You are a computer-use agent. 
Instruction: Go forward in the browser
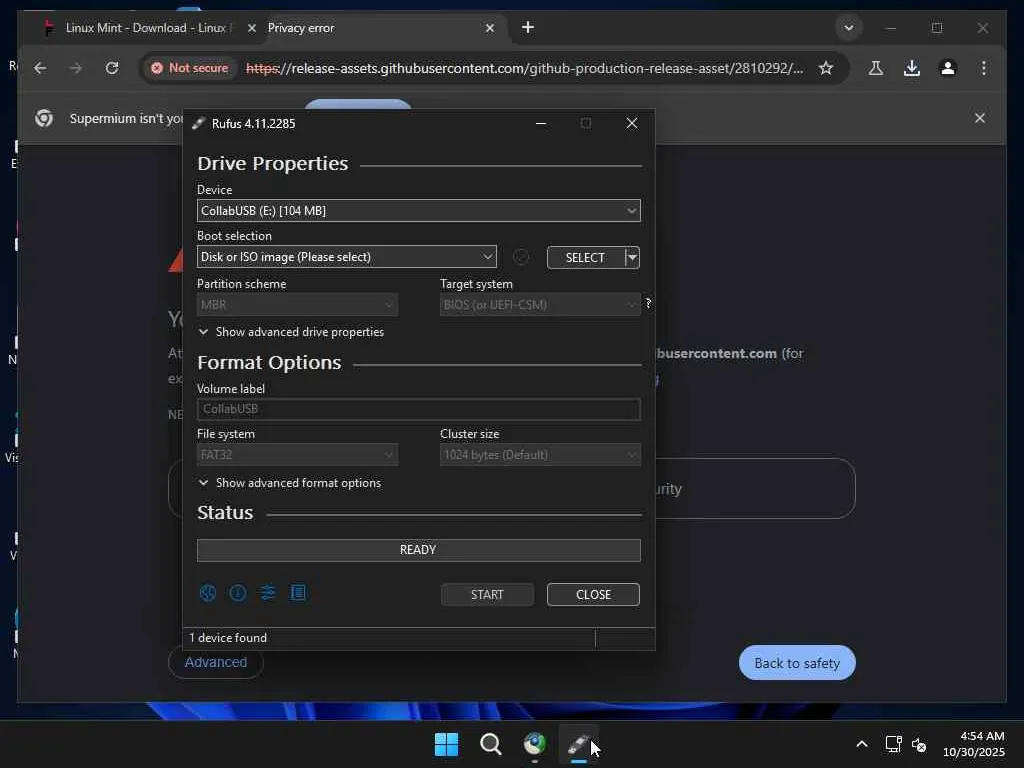point(76,68)
